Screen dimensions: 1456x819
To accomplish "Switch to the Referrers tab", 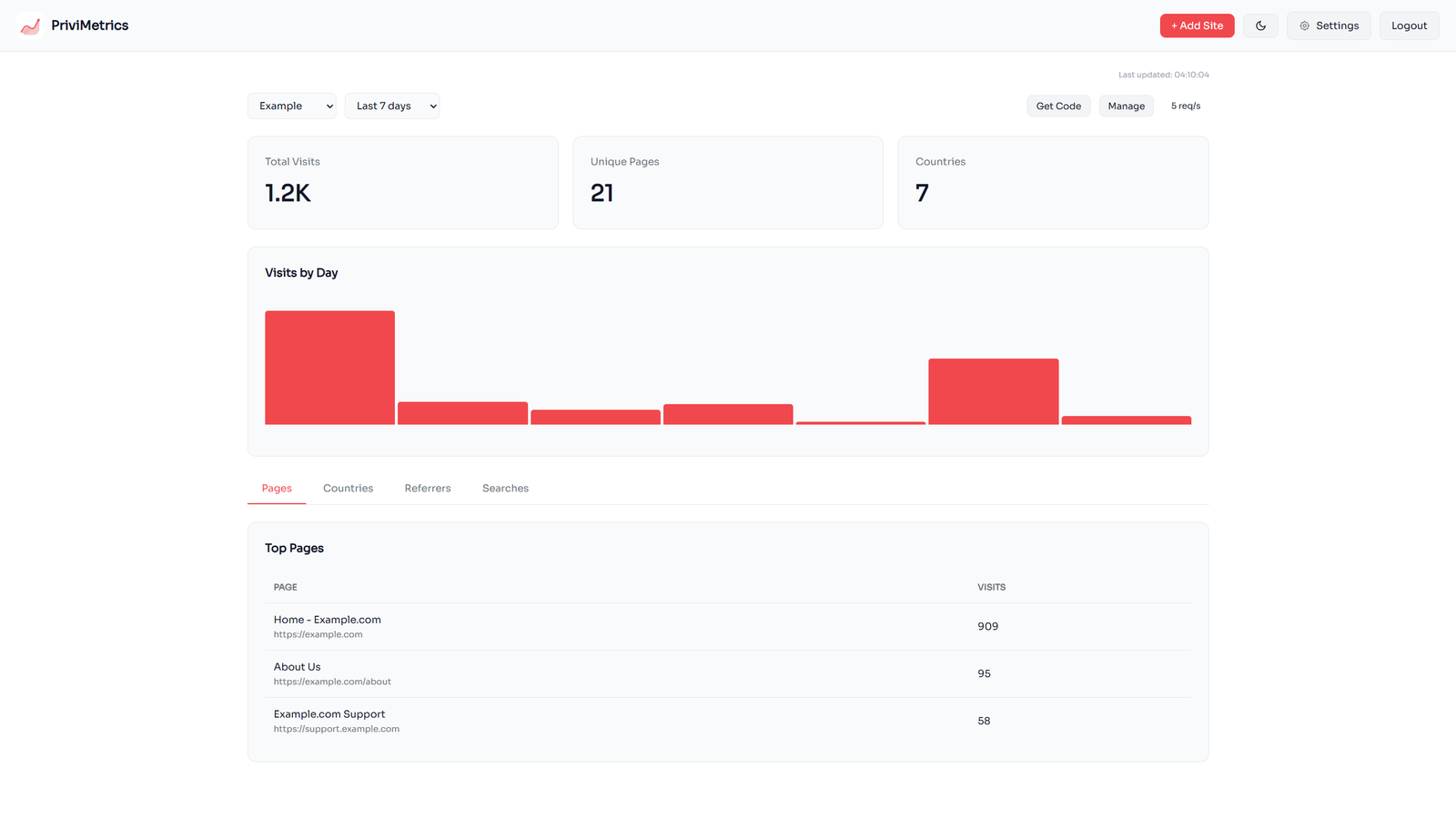I will [x=428, y=489].
